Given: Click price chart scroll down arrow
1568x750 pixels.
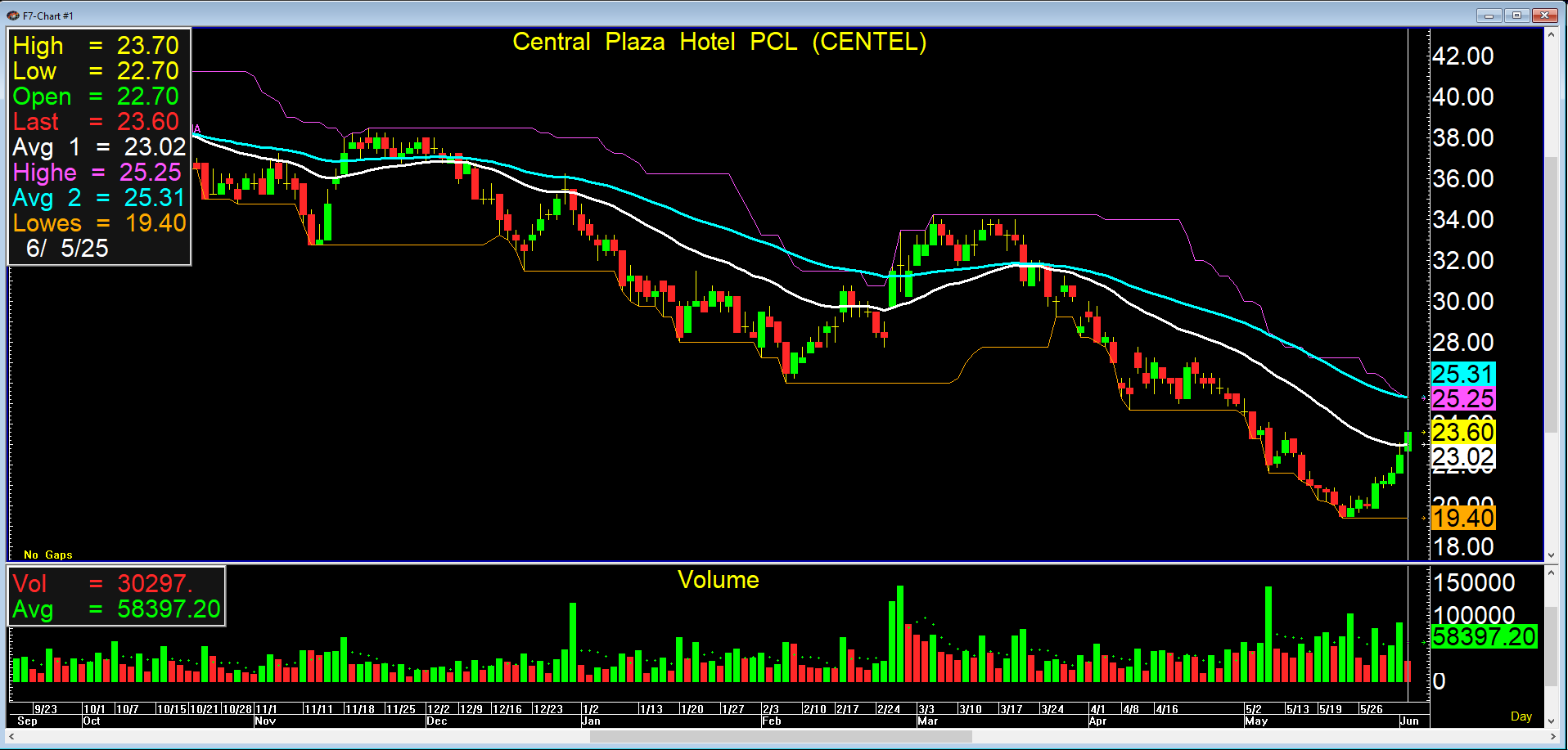Looking at the screenshot, I should [1551, 555].
